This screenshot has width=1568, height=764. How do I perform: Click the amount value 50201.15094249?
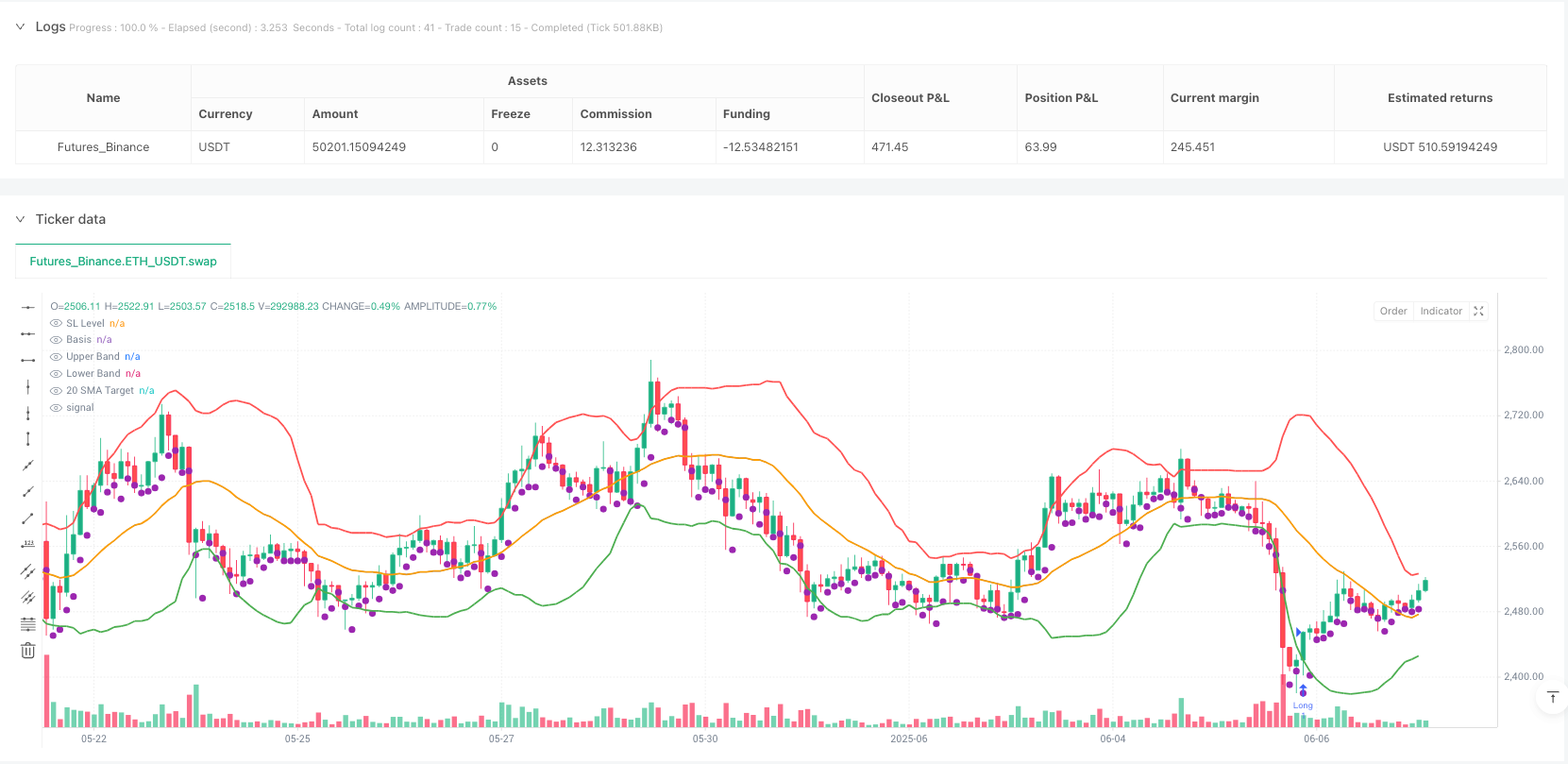click(359, 147)
